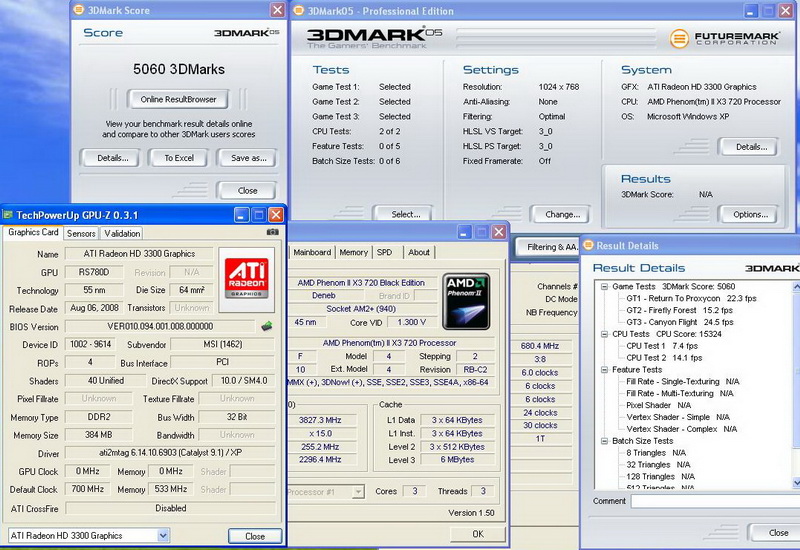Select the Fill Rate - Single-Texturing row
Screen dimensions: 800x550
click(683, 382)
